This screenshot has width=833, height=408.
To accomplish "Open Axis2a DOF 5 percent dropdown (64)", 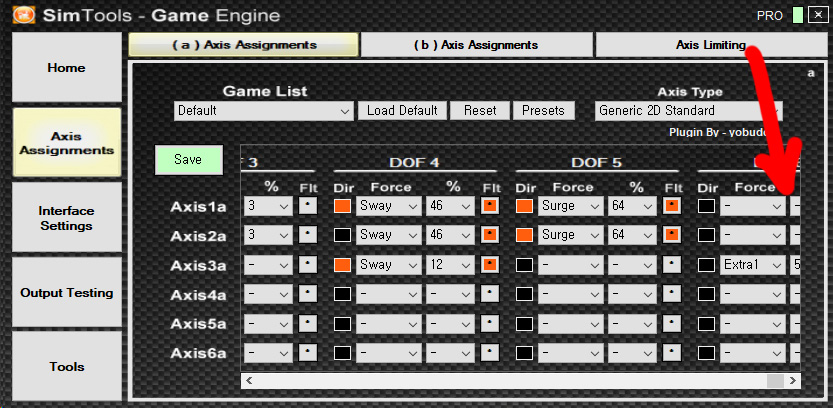I will [632, 235].
